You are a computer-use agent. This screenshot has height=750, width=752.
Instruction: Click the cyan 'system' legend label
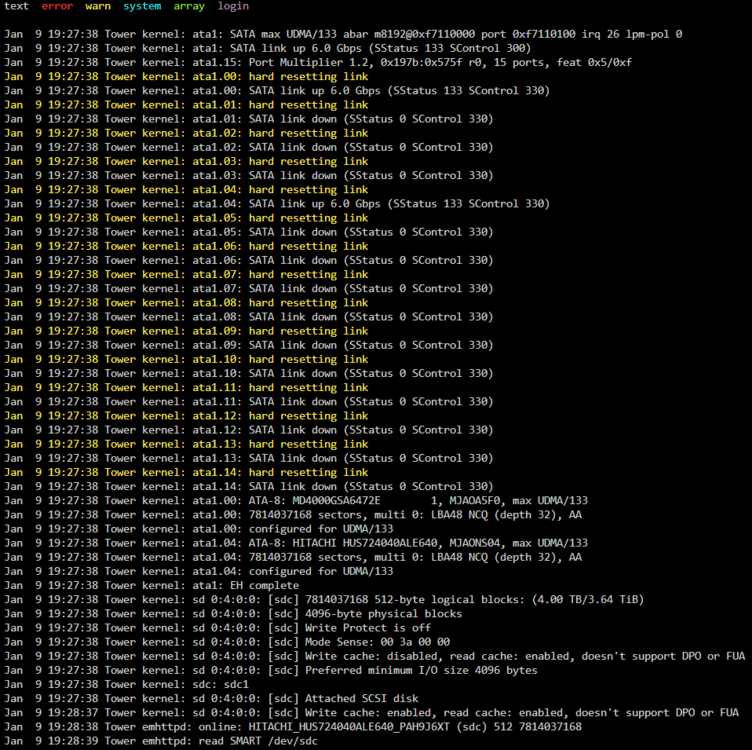(142, 6)
